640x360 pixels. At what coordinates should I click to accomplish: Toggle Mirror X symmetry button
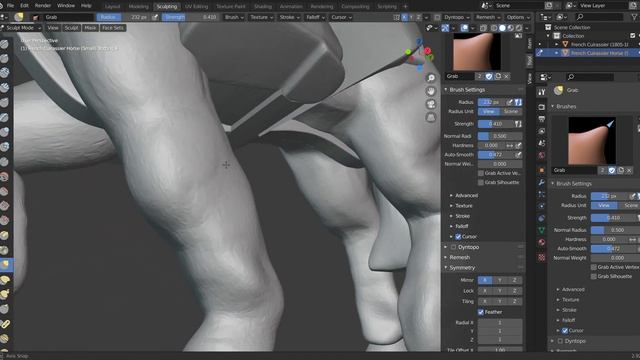click(485, 280)
